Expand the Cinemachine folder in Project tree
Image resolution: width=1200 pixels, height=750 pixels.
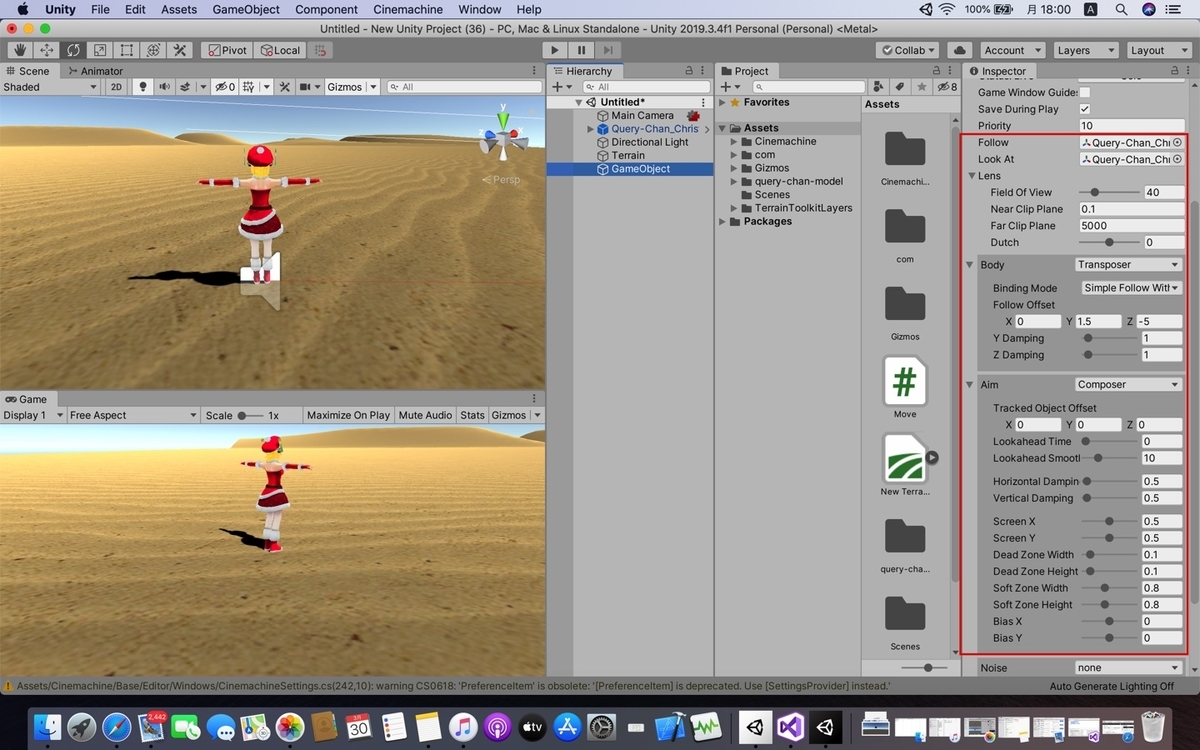tap(734, 142)
